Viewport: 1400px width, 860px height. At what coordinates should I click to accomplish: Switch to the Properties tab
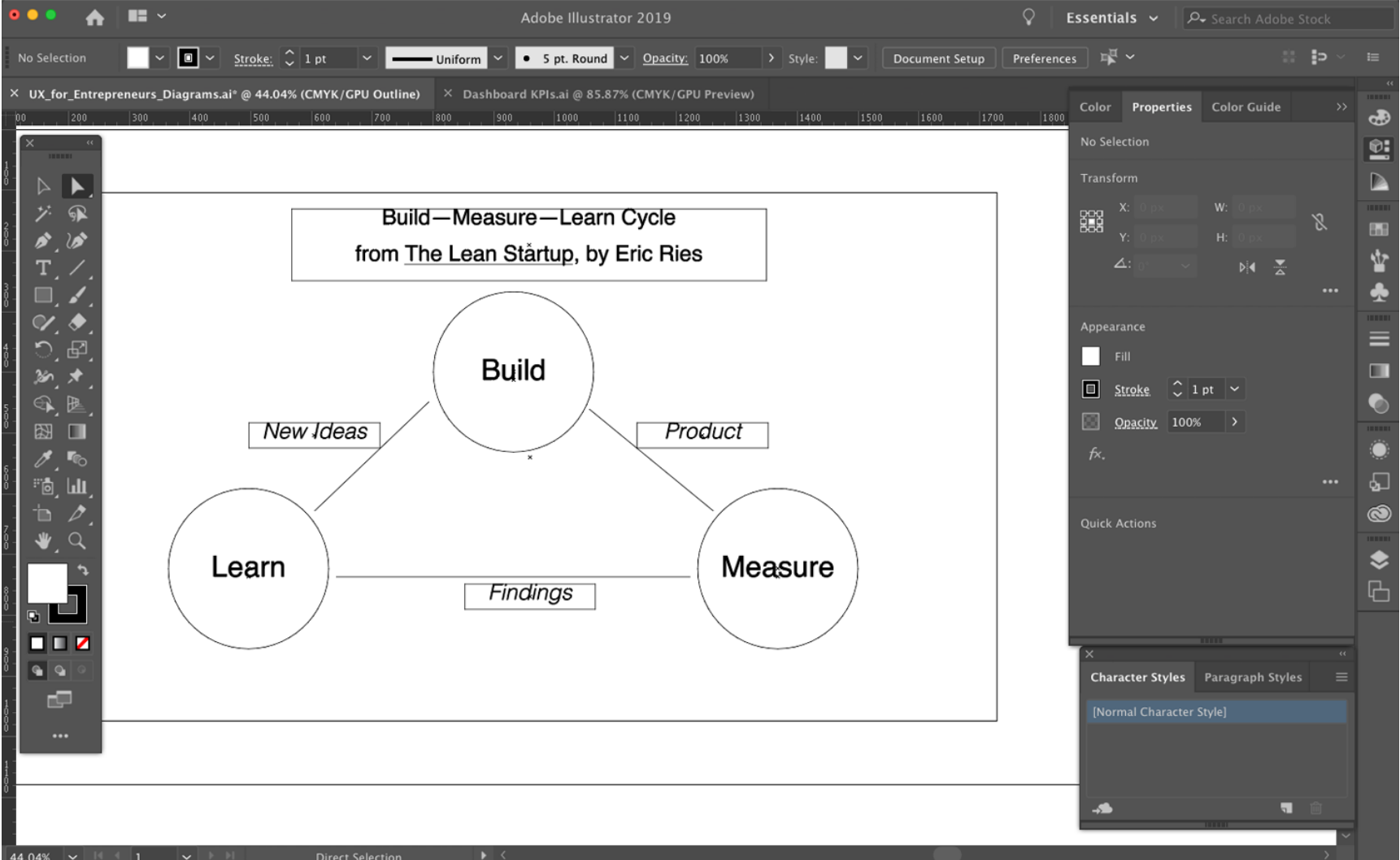1161,106
